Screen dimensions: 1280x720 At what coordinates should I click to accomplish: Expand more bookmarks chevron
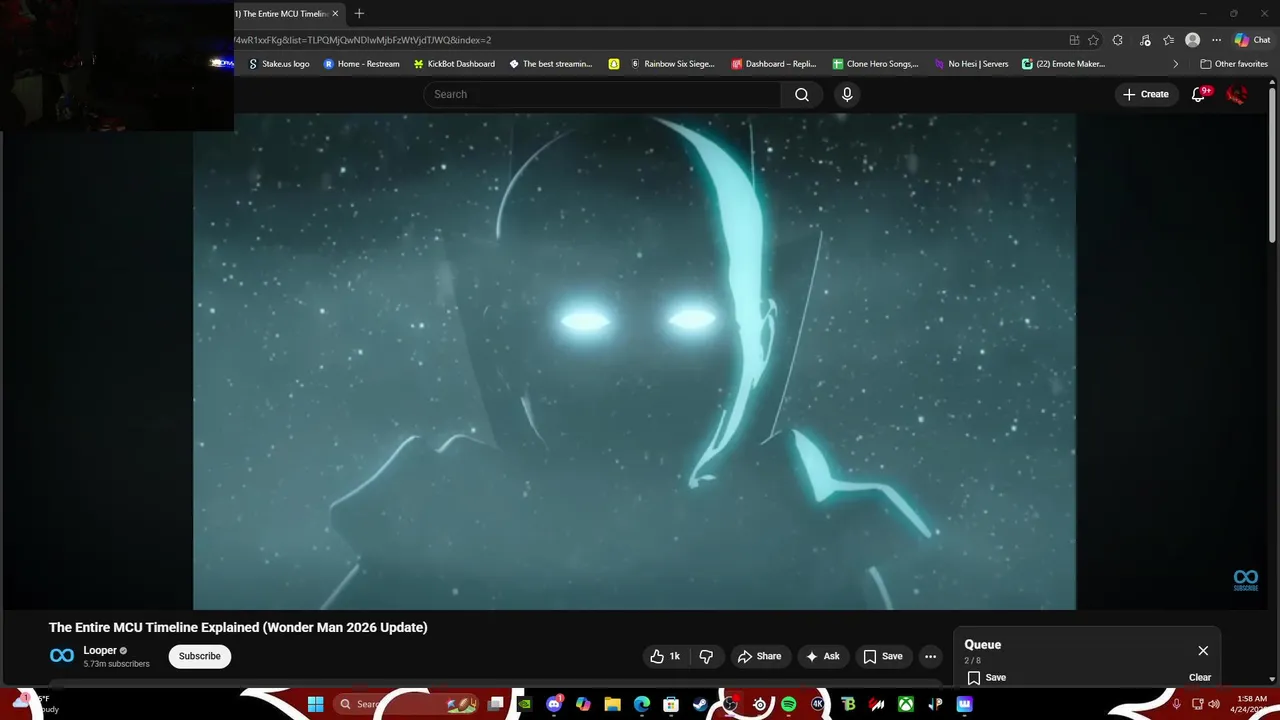tap(1175, 63)
